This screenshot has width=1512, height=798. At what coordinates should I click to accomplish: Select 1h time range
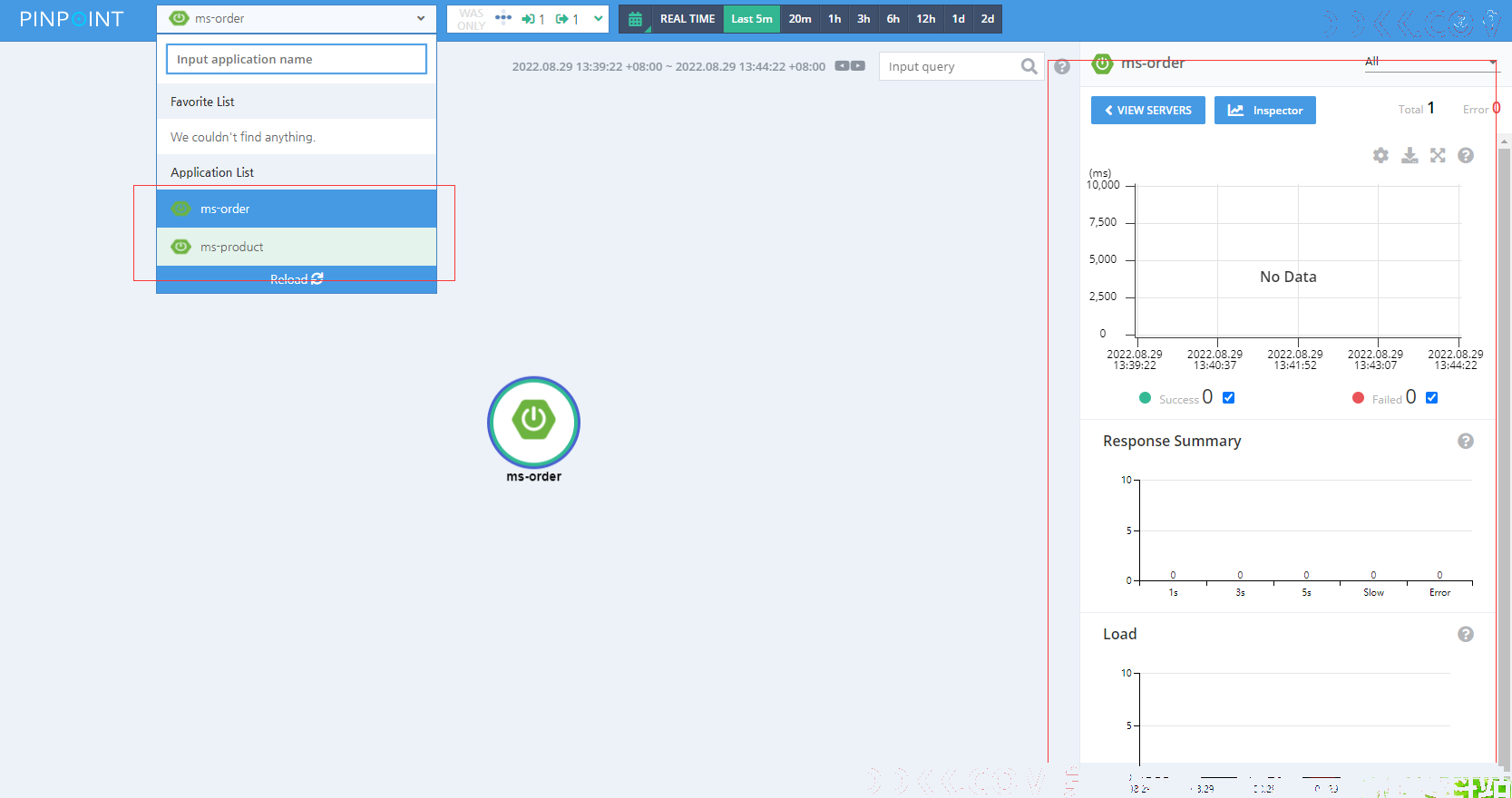834,19
